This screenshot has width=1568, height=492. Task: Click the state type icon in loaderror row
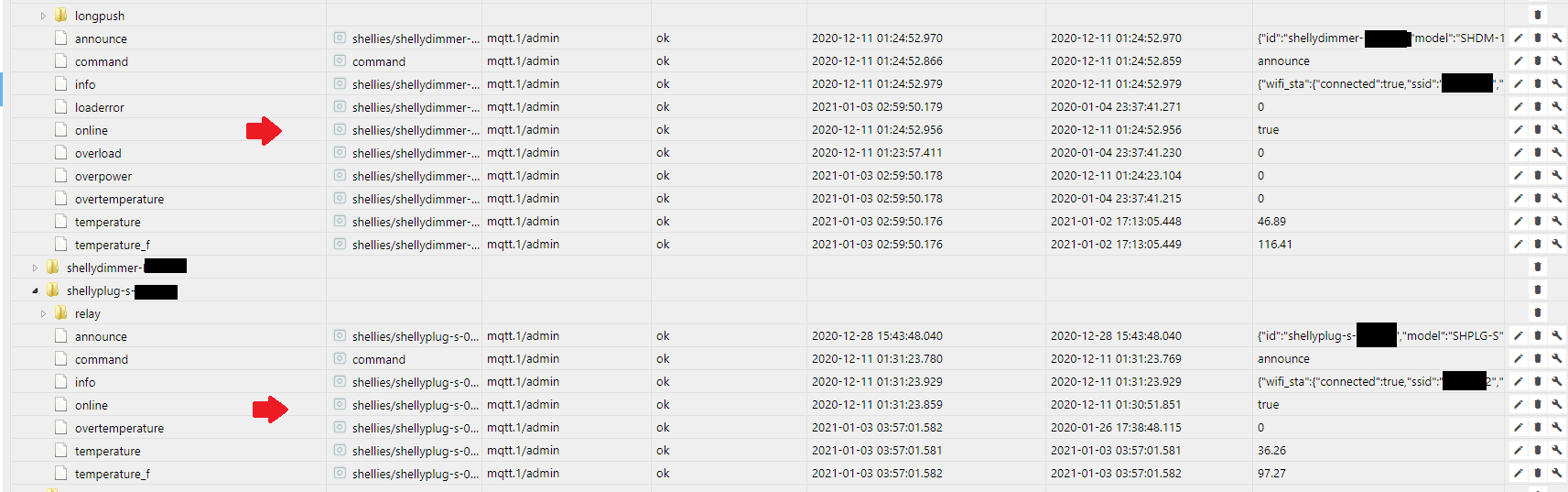340,106
